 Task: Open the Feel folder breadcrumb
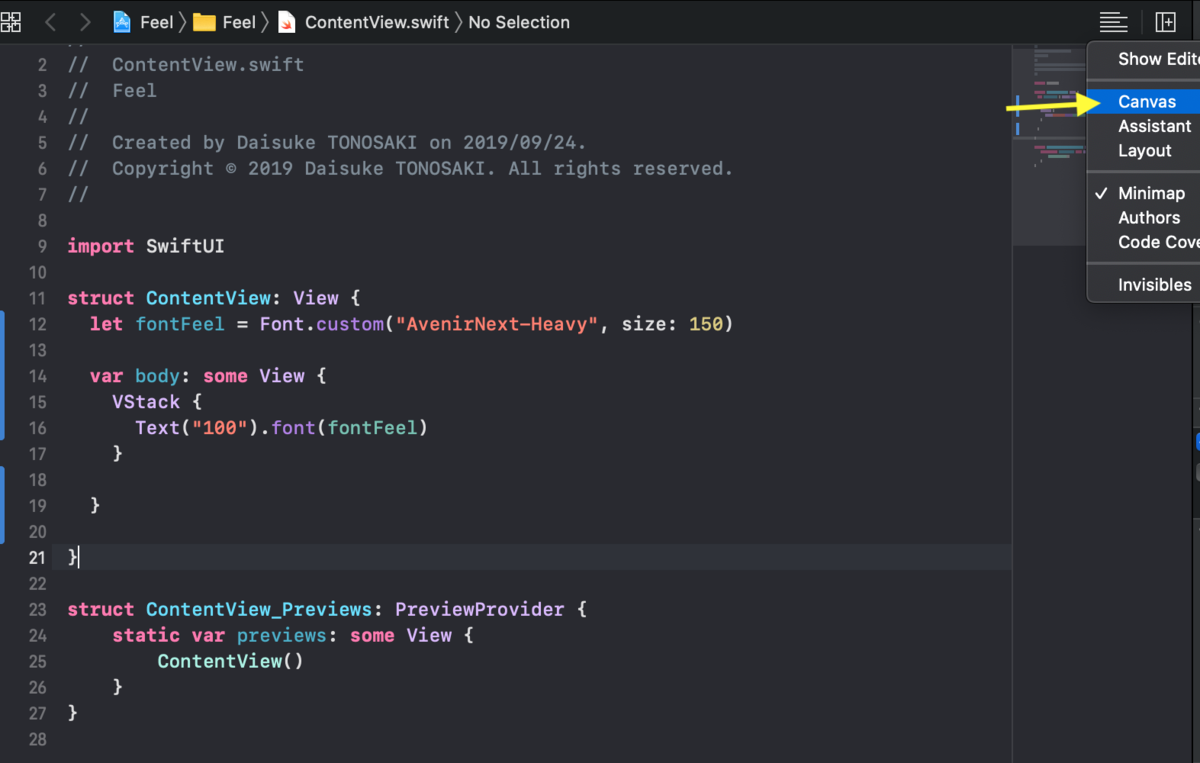(238, 22)
